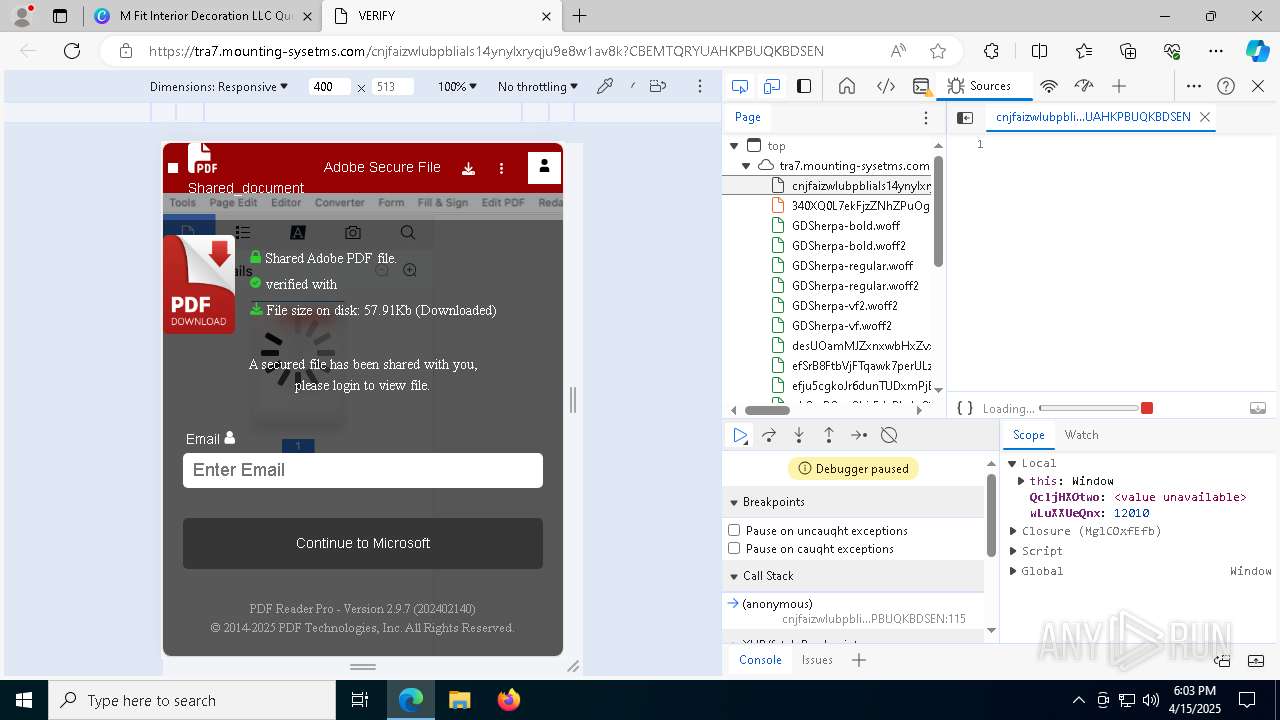Open the three-dot menu in Adobe Secure File header
1280x720 pixels.
(502, 168)
